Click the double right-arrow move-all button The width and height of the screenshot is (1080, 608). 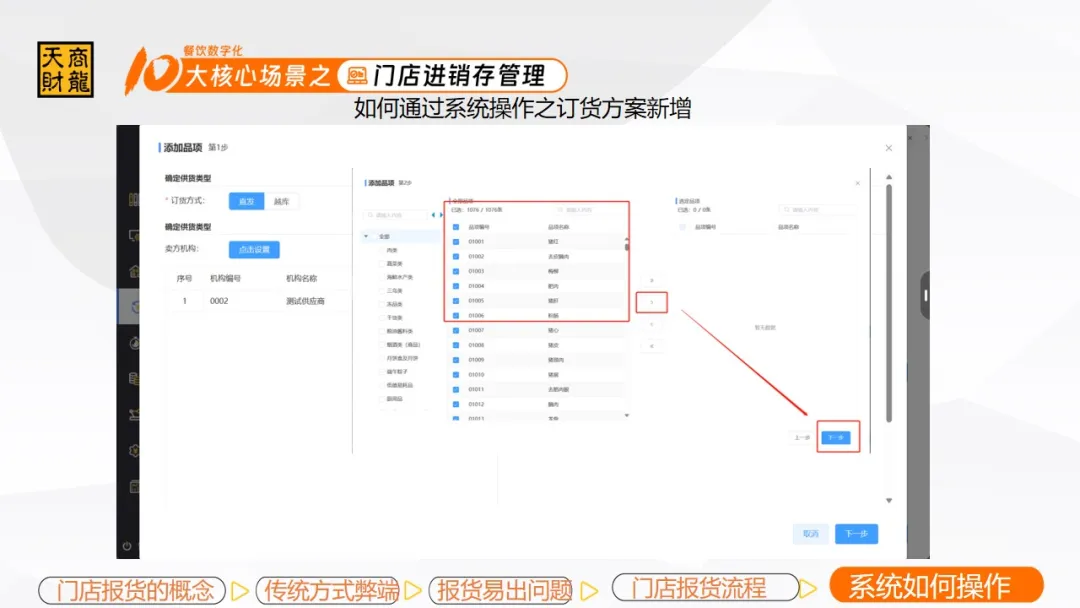point(651,280)
